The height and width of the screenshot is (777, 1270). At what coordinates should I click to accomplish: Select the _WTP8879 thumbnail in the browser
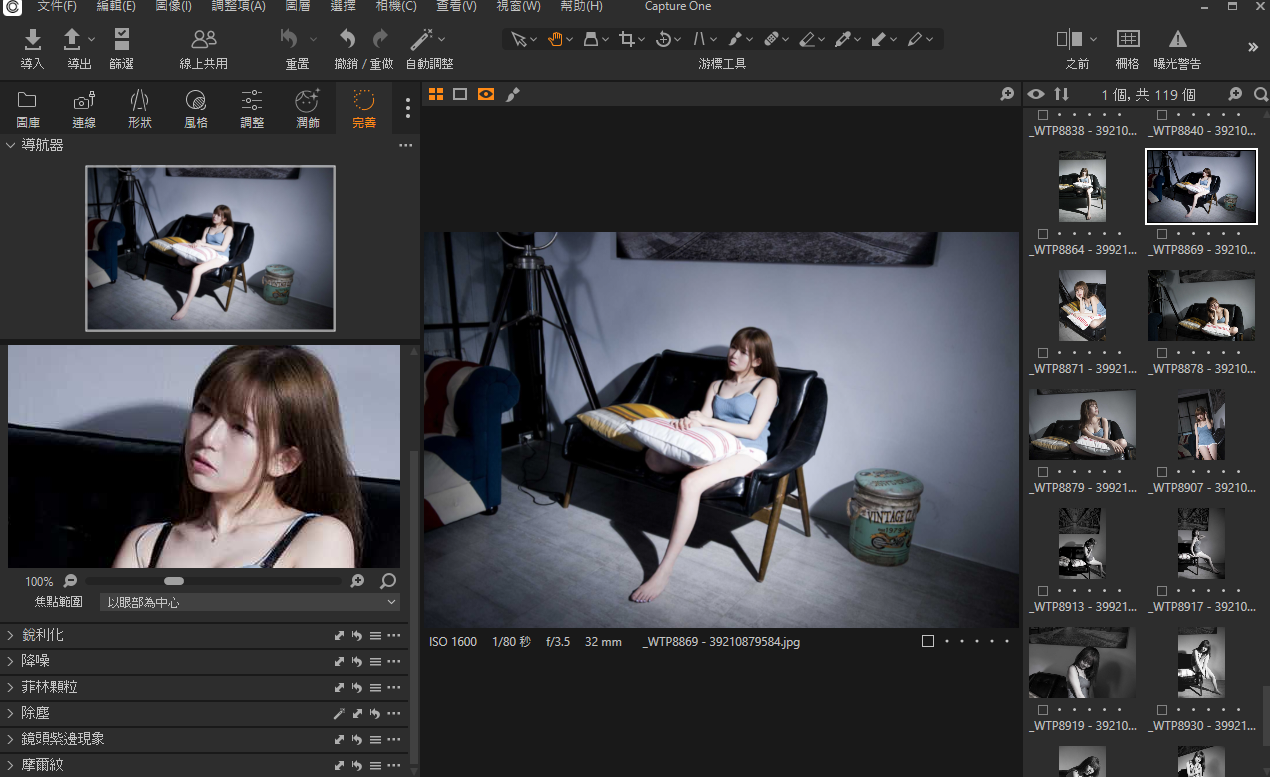(x=1082, y=425)
